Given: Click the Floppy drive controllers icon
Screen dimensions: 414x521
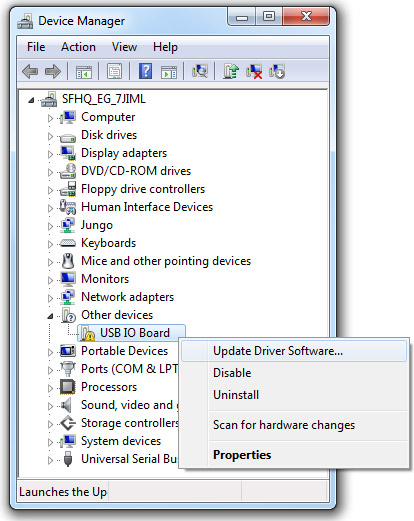Looking at the screenshot, I should point(68,189).
